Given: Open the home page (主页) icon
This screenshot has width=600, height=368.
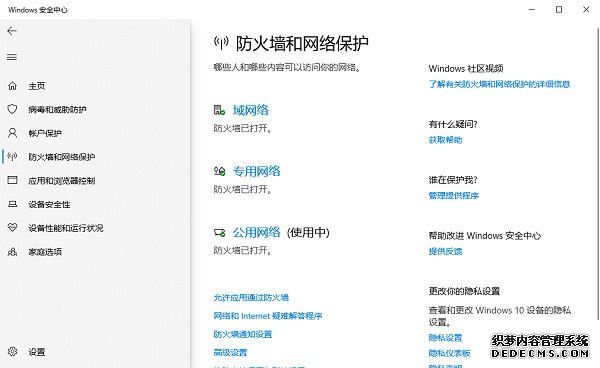Looking at the screenshot, I should coord(12,86).
